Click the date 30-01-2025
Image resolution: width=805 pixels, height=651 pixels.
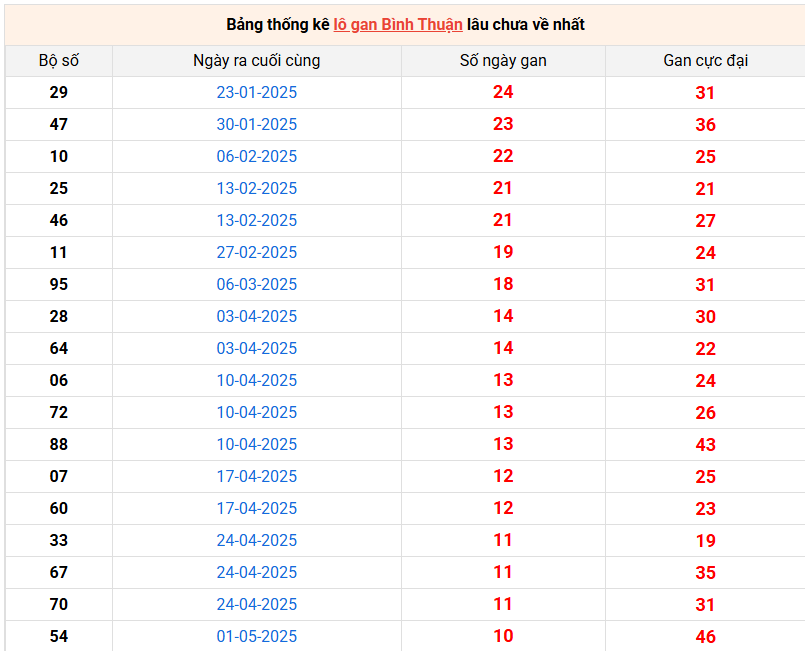click(257, 124)
